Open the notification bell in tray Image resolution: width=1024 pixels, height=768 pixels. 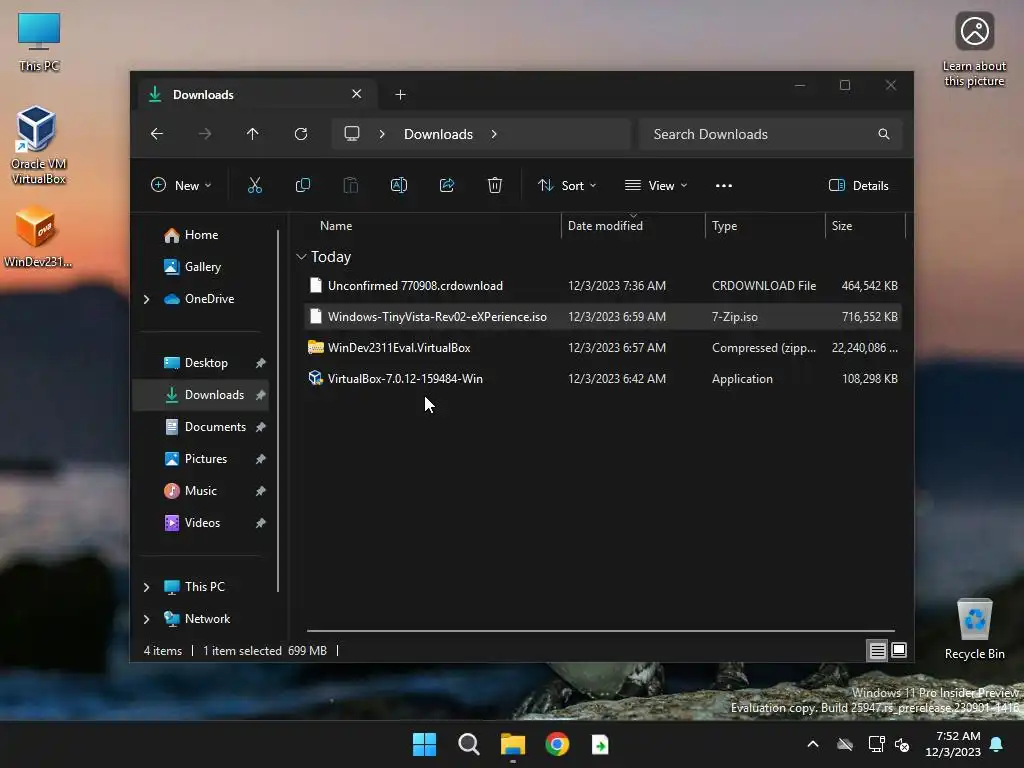tap(997, 744)
